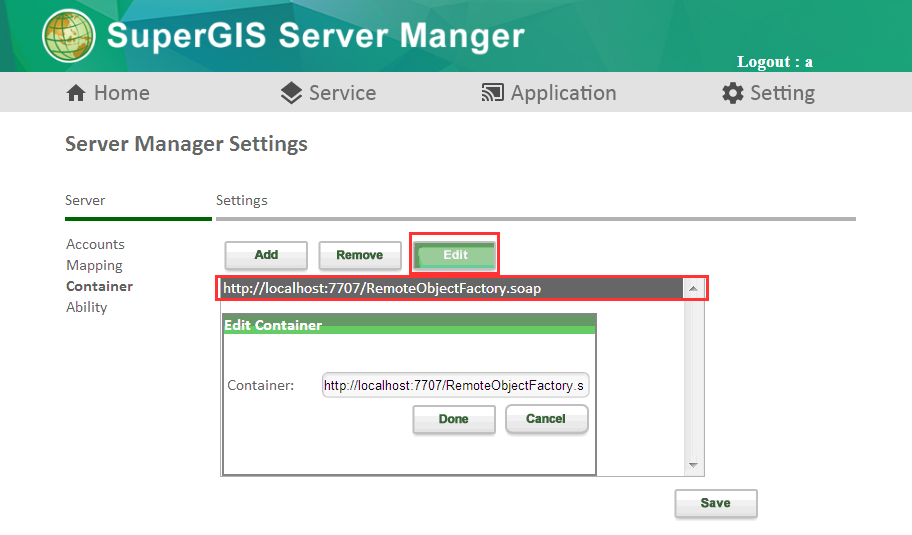
Task: Log out using the Logout link
Action: 774,62
